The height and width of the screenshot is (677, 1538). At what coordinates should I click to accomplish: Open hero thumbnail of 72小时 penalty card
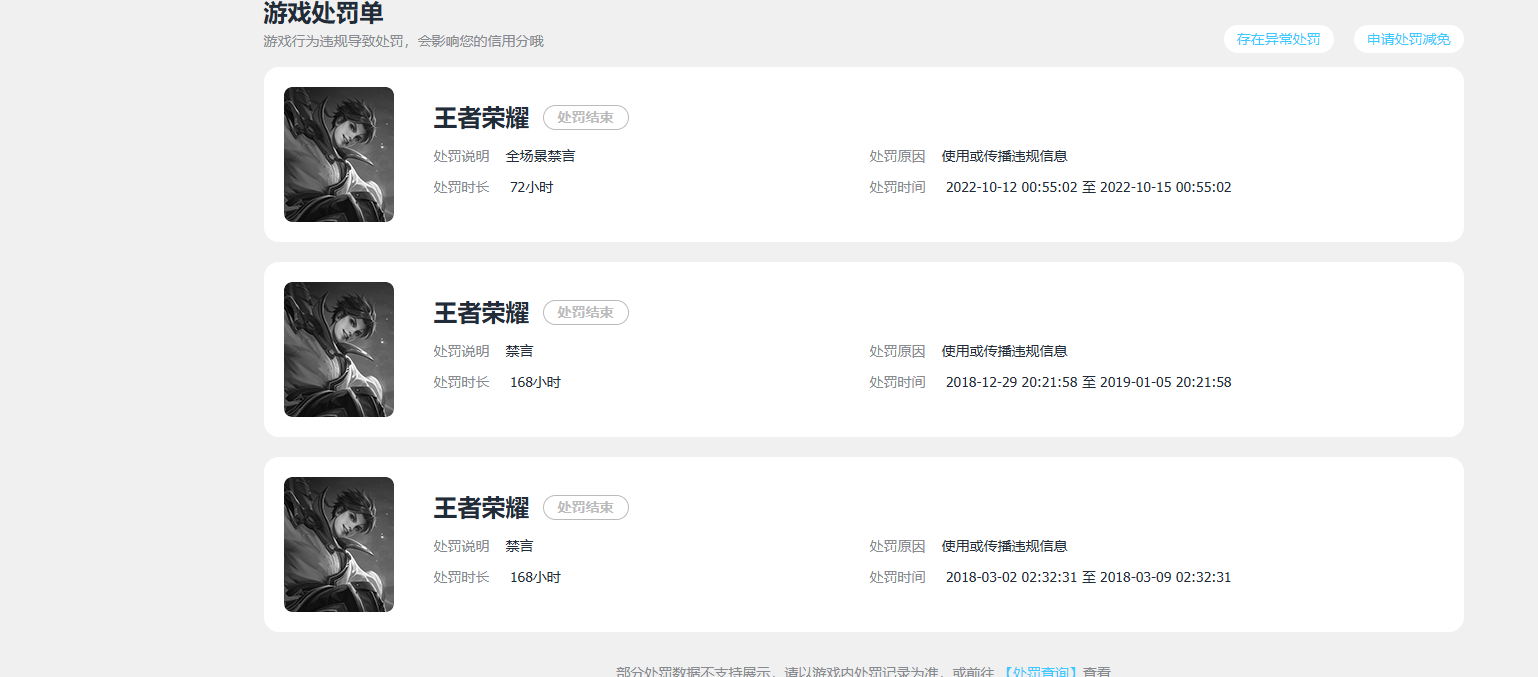(339, 154)
